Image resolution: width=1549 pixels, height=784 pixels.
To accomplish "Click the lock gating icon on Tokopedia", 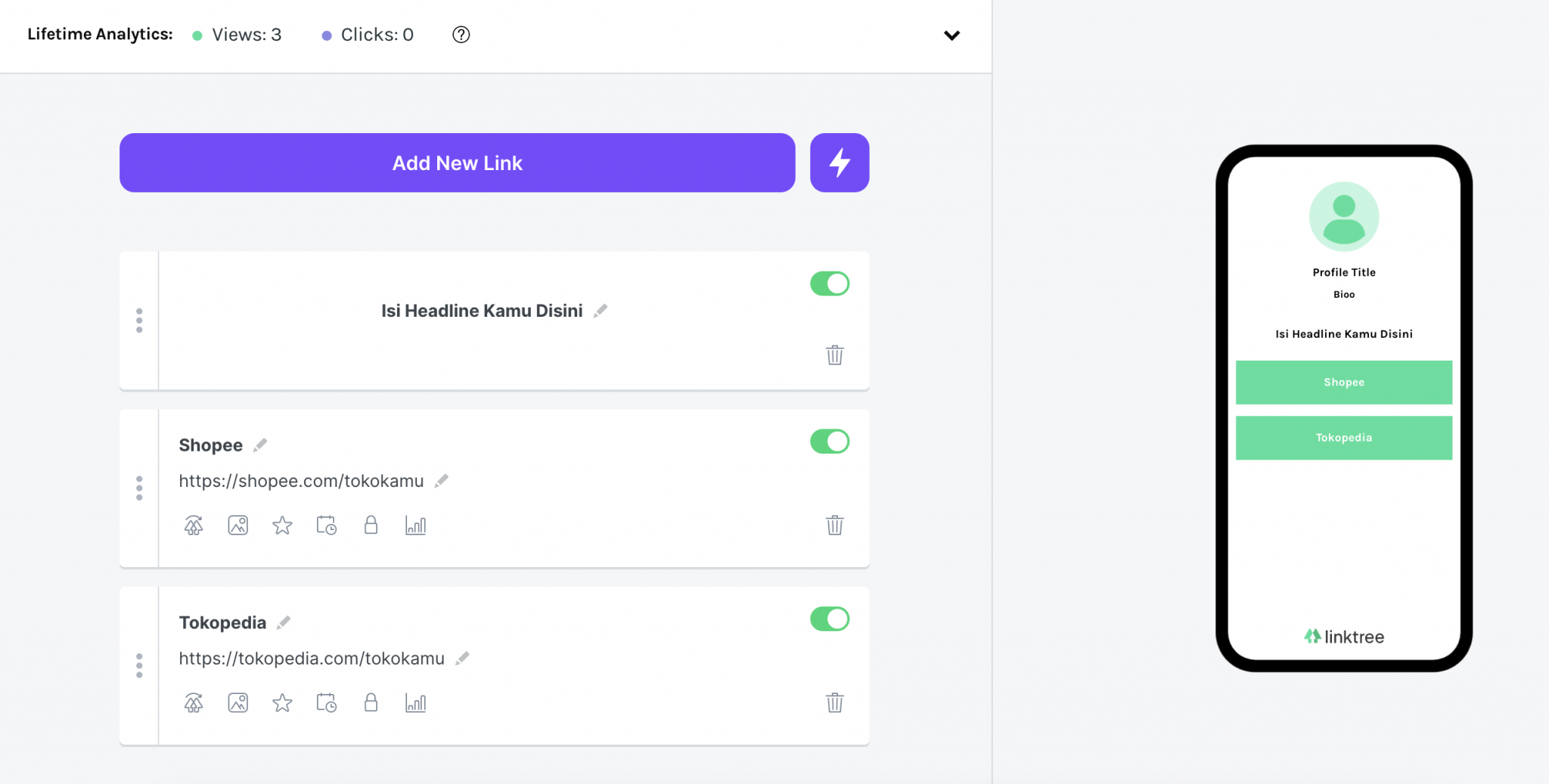I will coord(371,703).
